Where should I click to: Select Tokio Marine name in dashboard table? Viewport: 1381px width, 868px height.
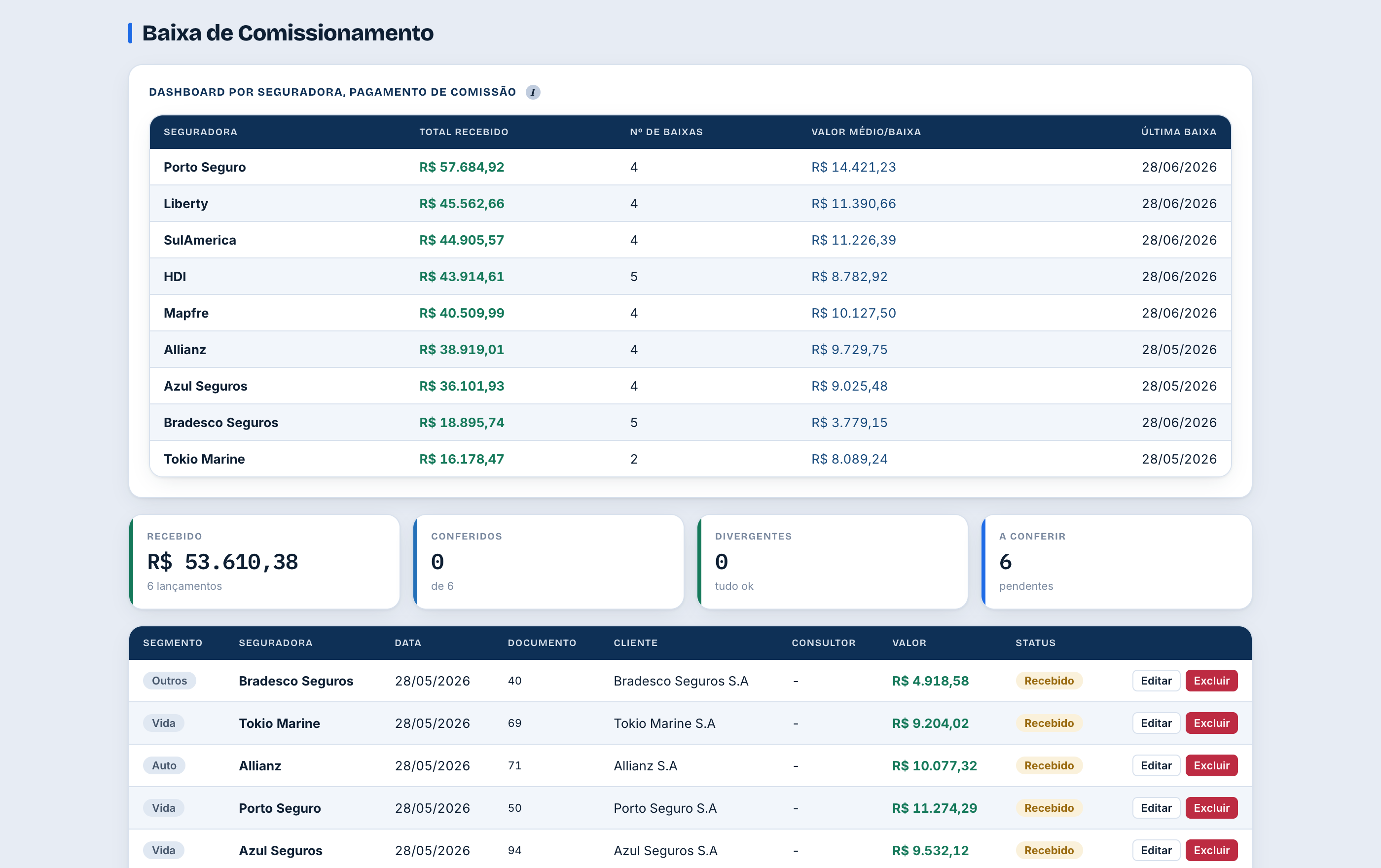pyautogui.click(x=204, y=459)
